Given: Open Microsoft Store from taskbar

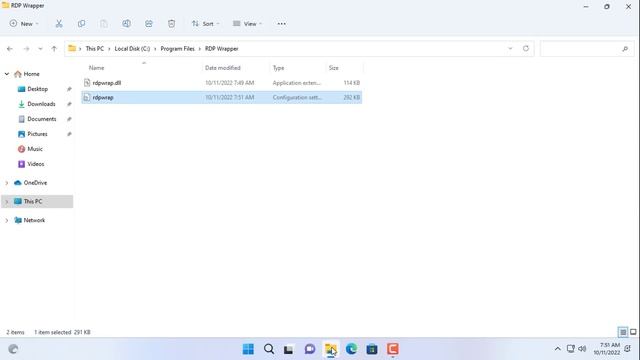Looking at the screenshot, I should click(372, 349).
